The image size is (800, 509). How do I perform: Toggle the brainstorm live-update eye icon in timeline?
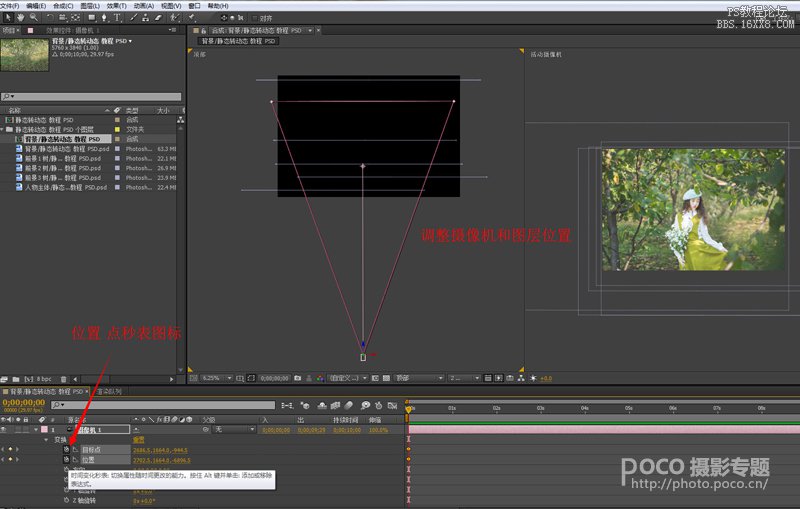click(x=365, y=405)
